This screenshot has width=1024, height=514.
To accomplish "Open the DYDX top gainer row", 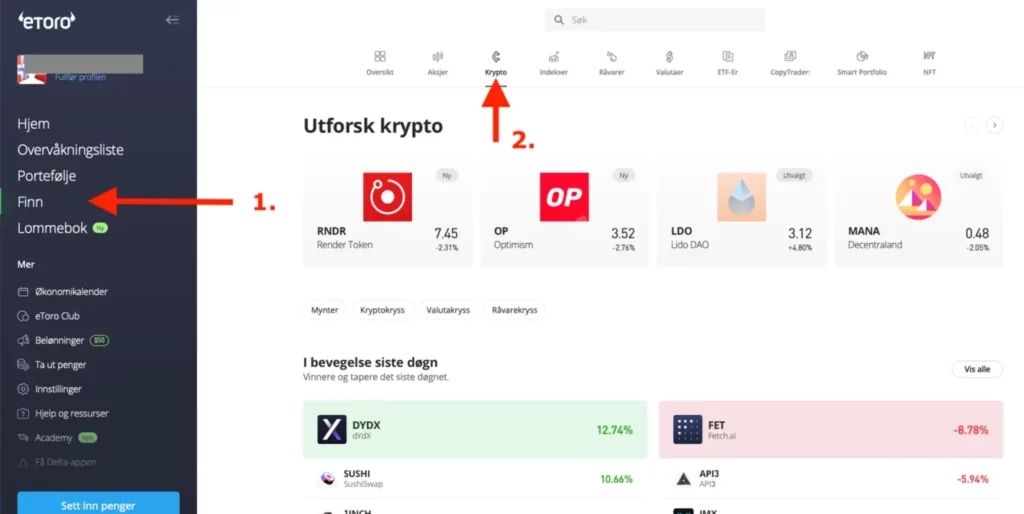I will [475, 430].
